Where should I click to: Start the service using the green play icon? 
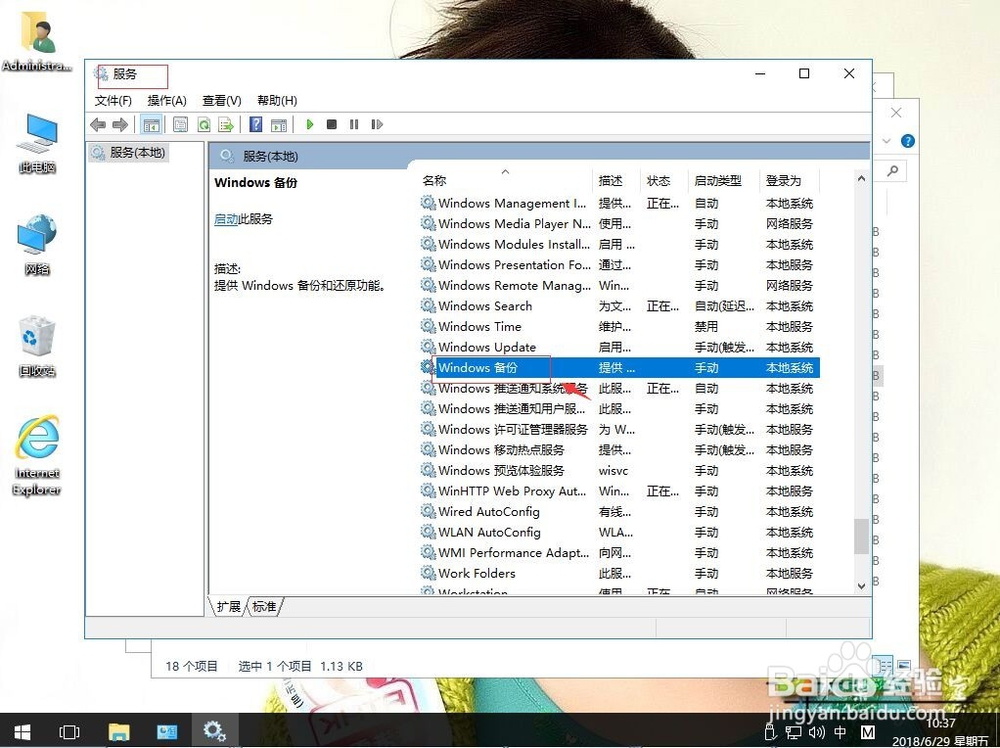pyautogui.click(x=309, y=124)
